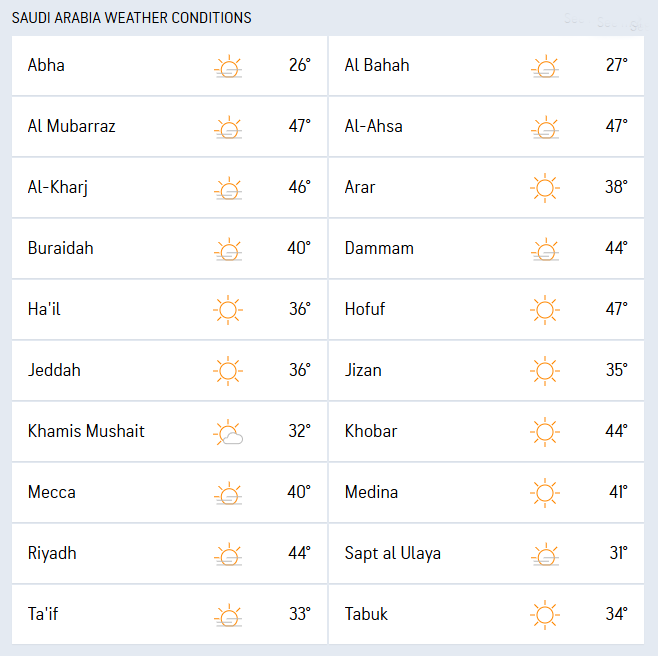Click the Saudi Arabia Weather Conditions heading
The height and width of the screenshot is (656, 658).
coord(131,18)
